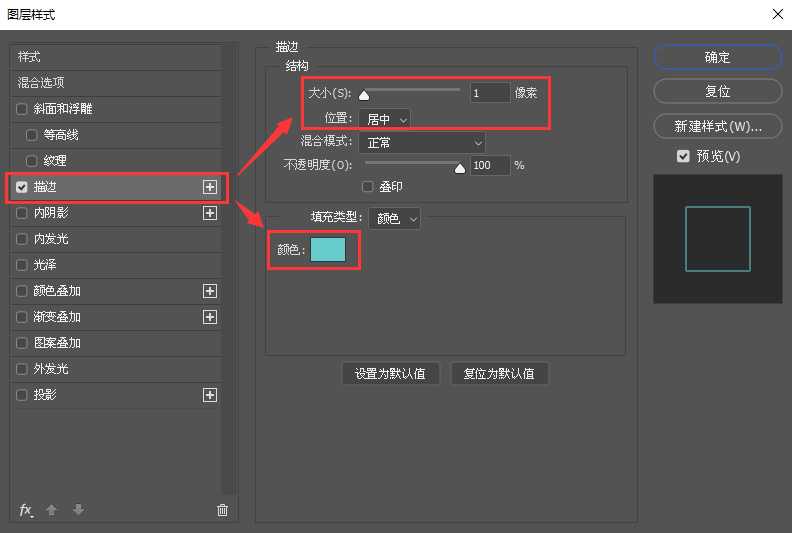Click the plus icon beside 投影
Viewport: 792px width, 533px height.
pos(210,395)
